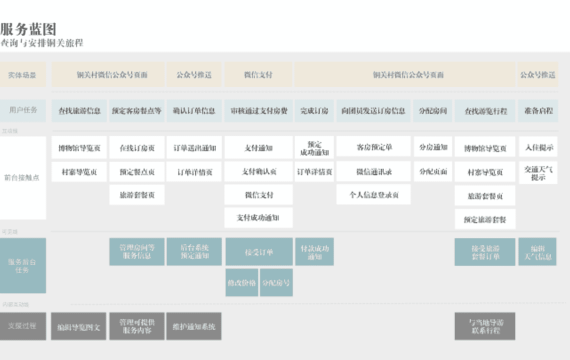Screen dimensions: 570x360
Task: Select the 订单送出通知 touchpoint box
Action: (194, 148)
